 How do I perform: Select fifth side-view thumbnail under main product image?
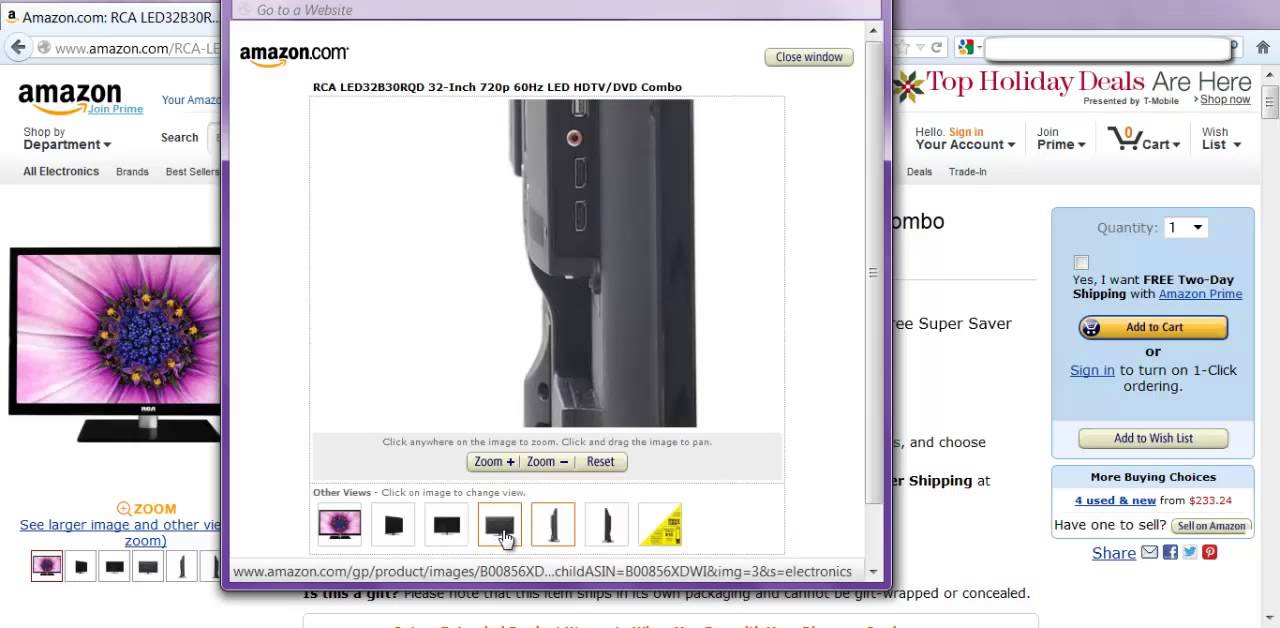click(182, 566)
